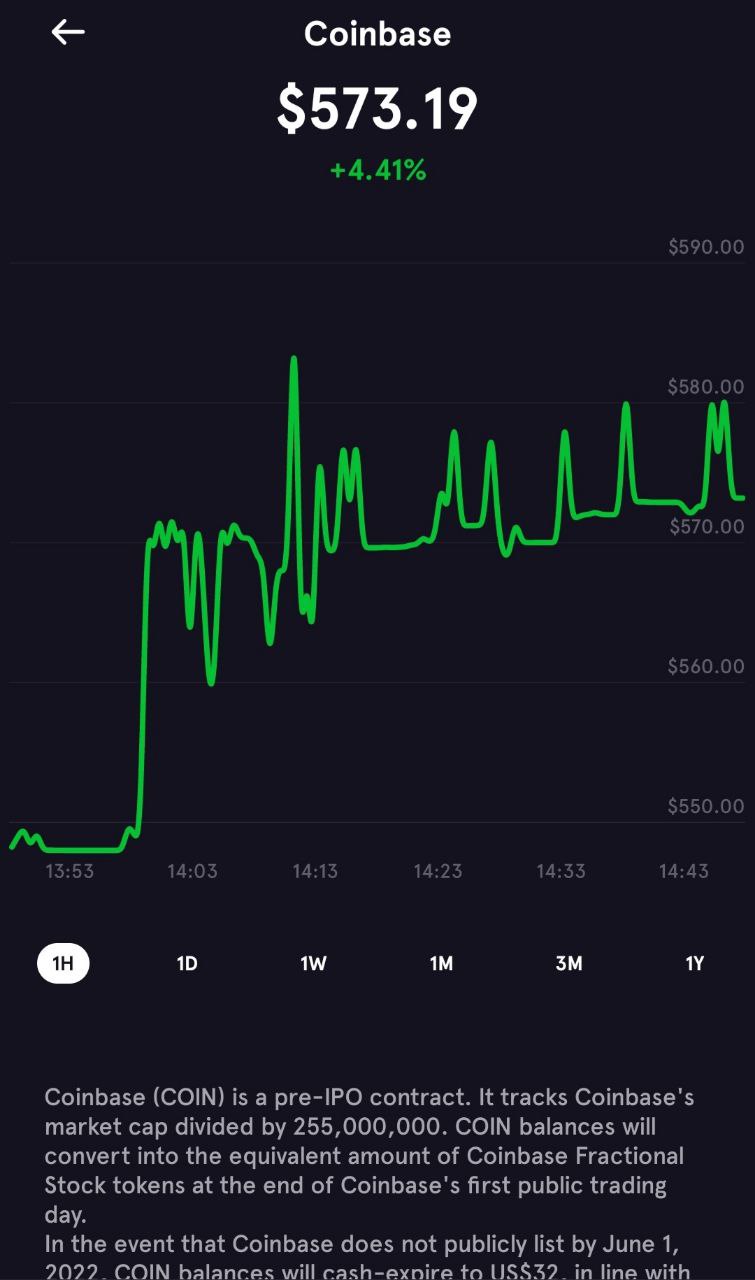Screen dimensions: 755x1280
Task: Tap the $560.00 axis label
Action: click(x=706, y=667)
